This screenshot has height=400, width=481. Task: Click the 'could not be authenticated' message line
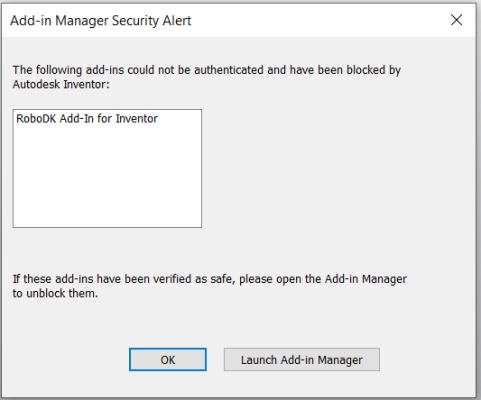(207, 70)
